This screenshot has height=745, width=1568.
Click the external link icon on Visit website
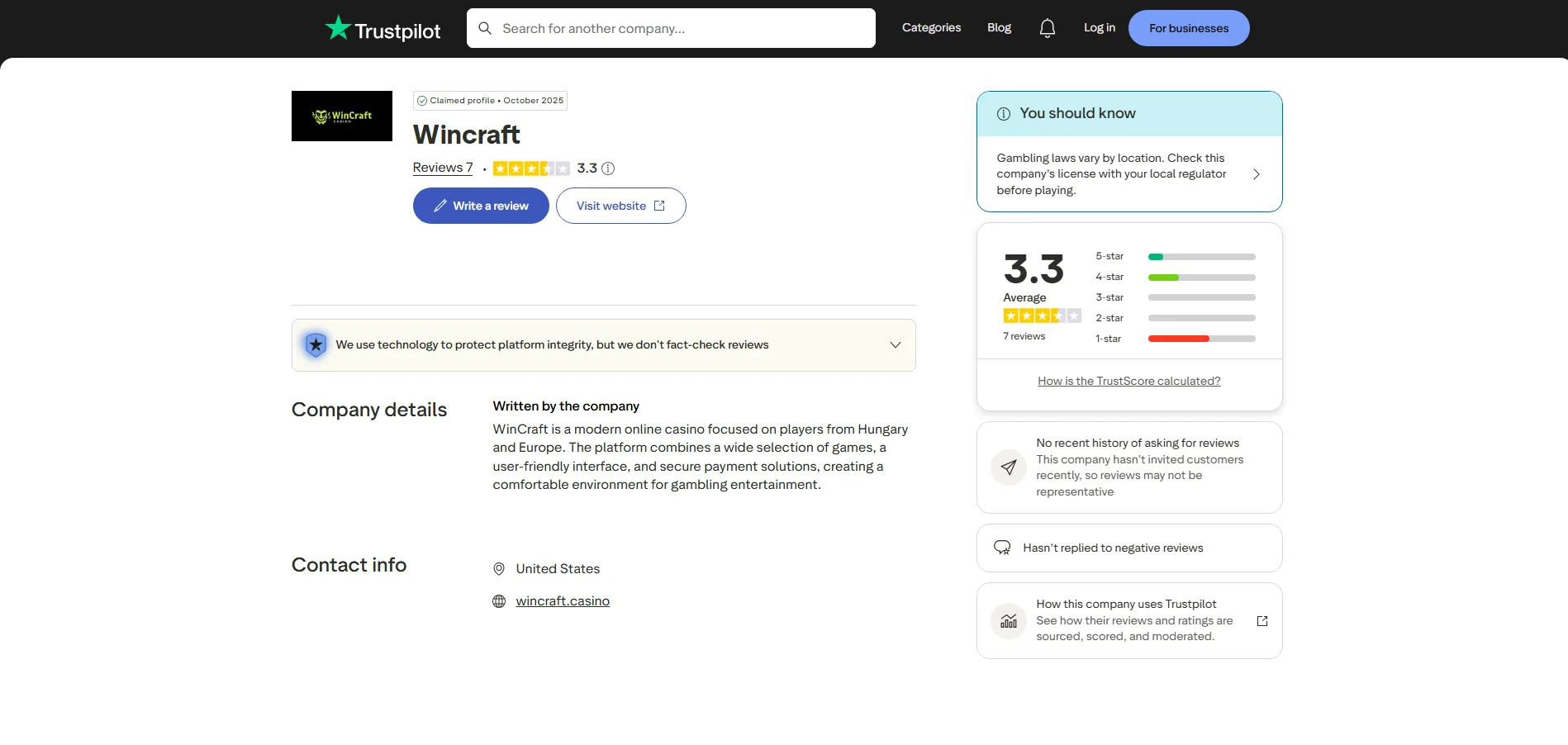point(659,206)
